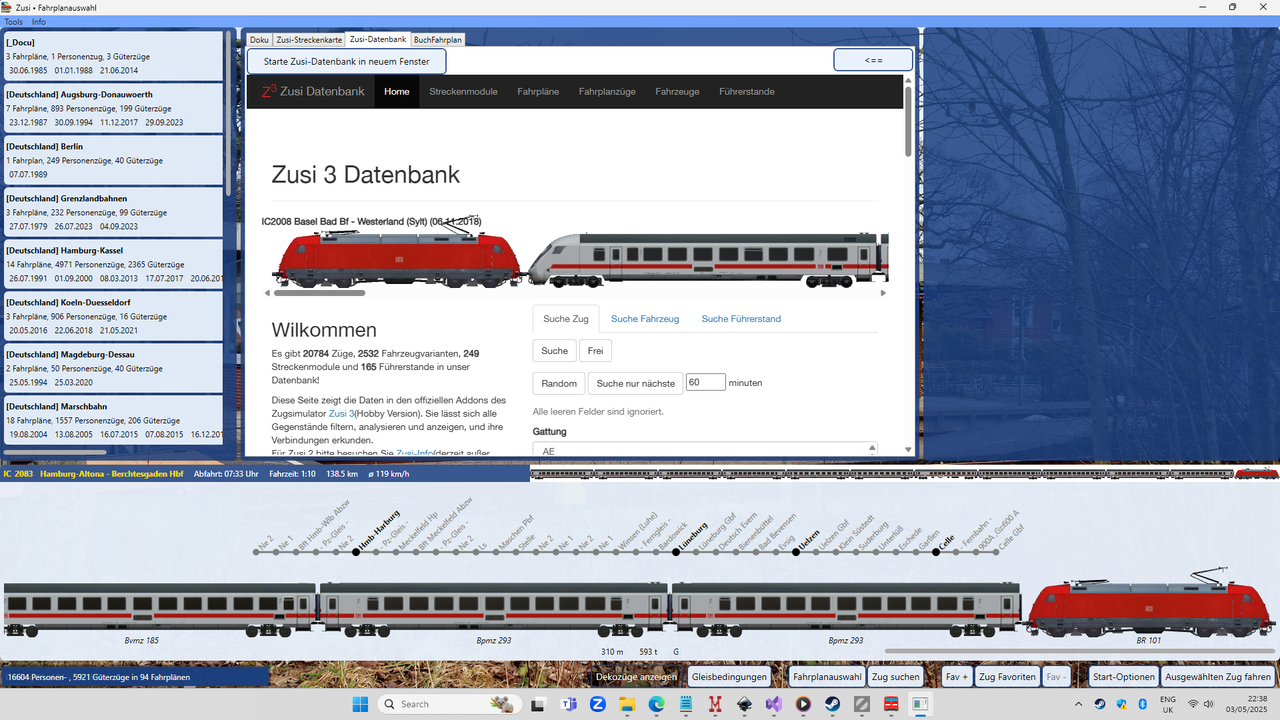The height and width of the screenshot is (720, 1280).
Task: Click the Zug Favoriten button
Action: pos(1008,677)
